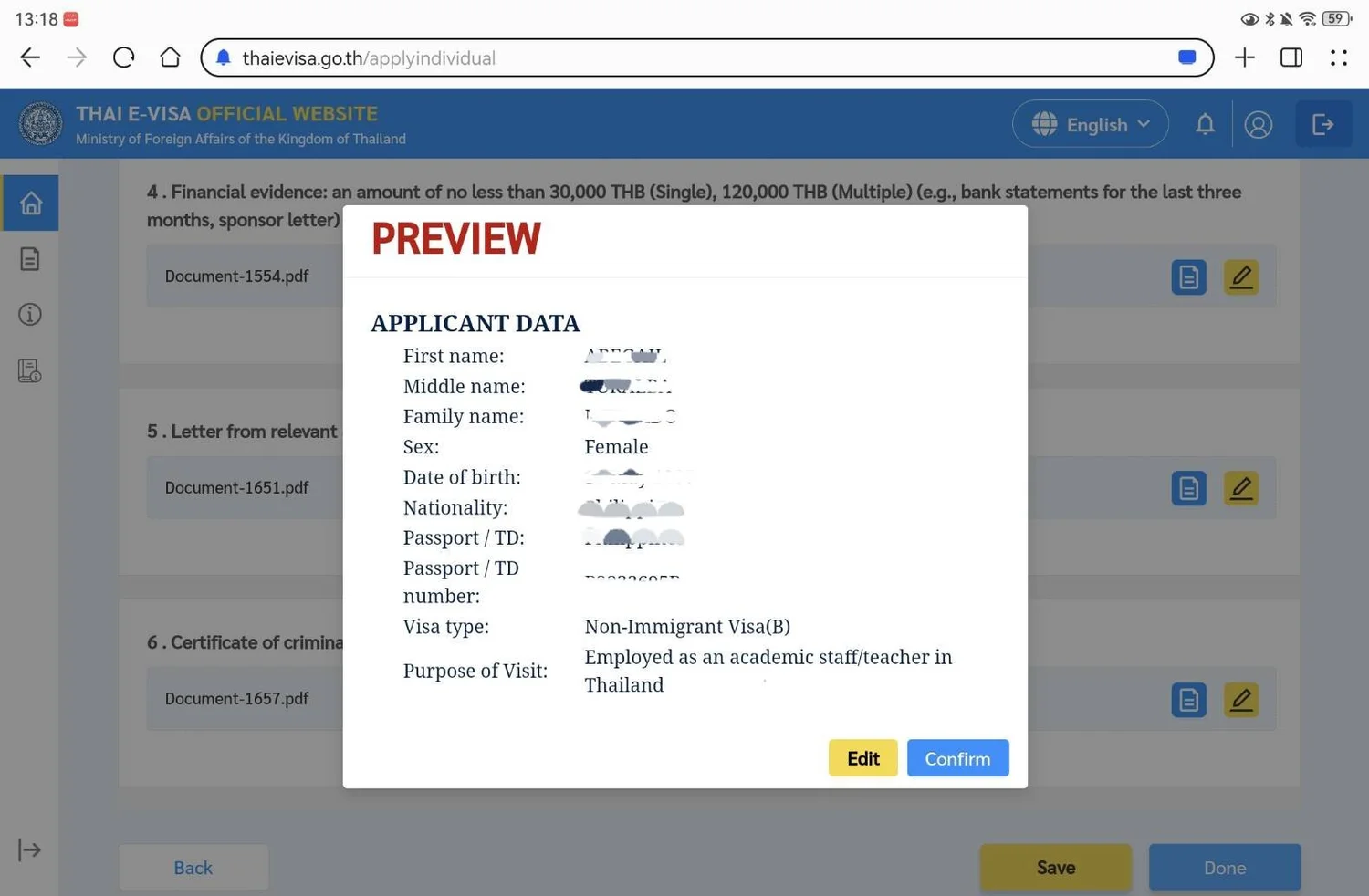
Task: Click the yellow Edit button in preview
Action: click(862, 758)
